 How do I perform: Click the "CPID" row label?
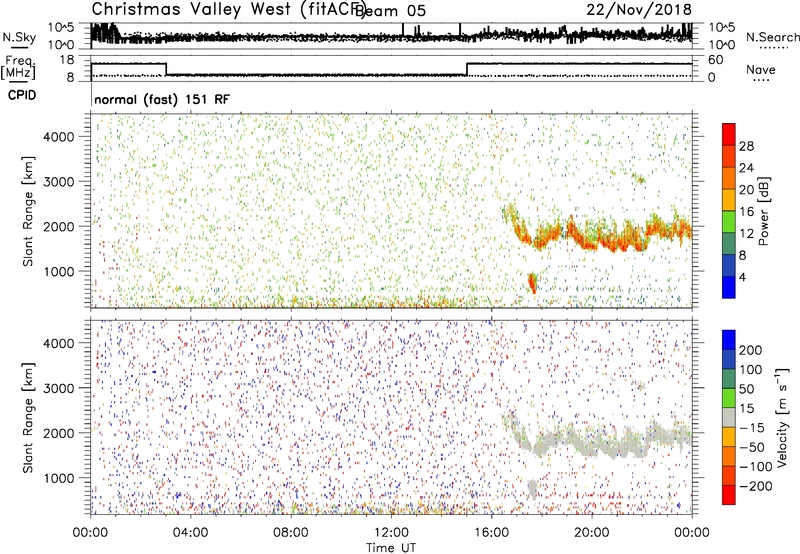22,95
